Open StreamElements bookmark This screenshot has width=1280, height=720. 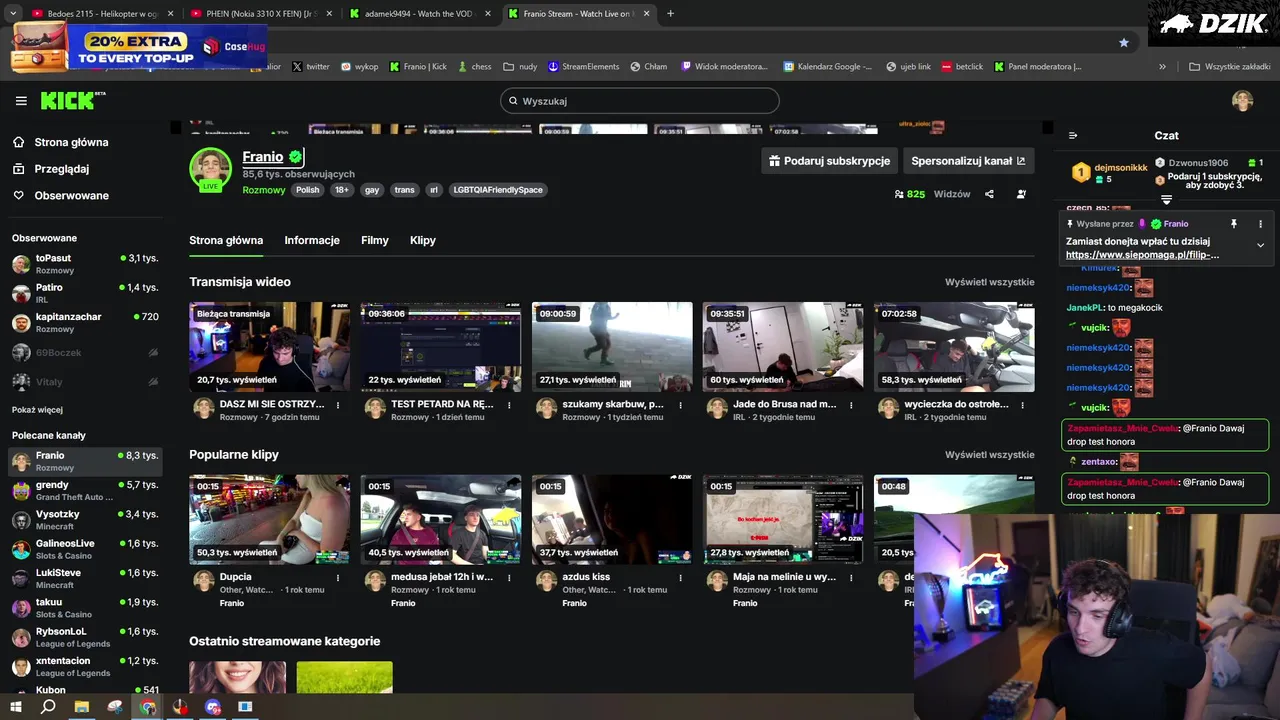(583, 67)
